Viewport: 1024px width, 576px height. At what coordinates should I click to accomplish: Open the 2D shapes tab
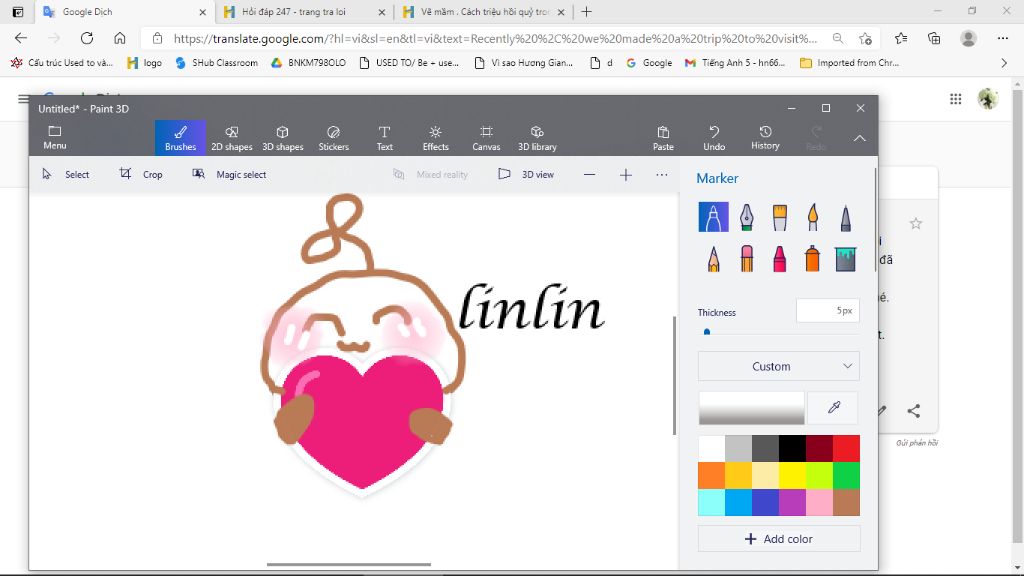(x=231, y=138)
